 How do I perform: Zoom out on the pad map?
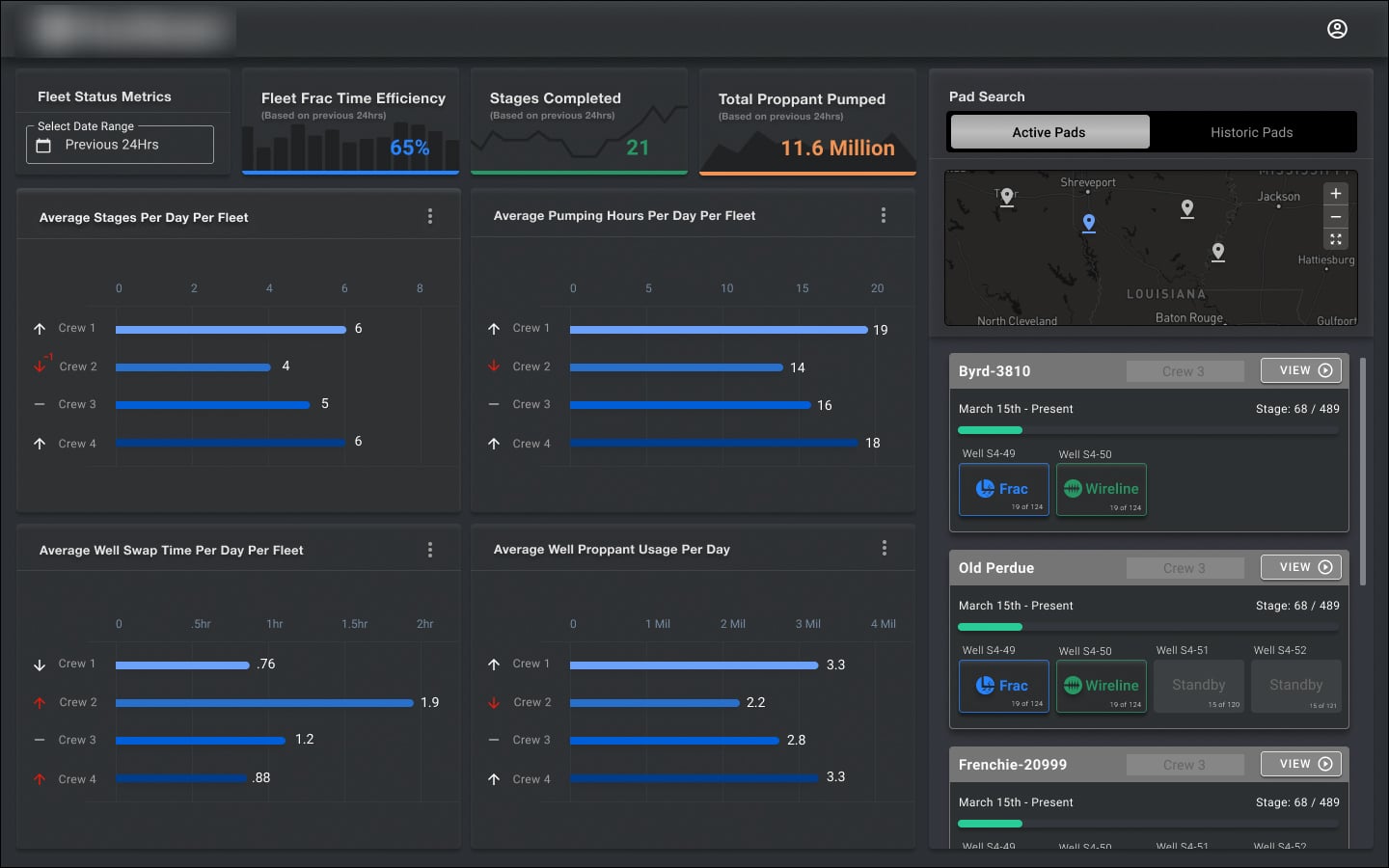click(1336, 217)
